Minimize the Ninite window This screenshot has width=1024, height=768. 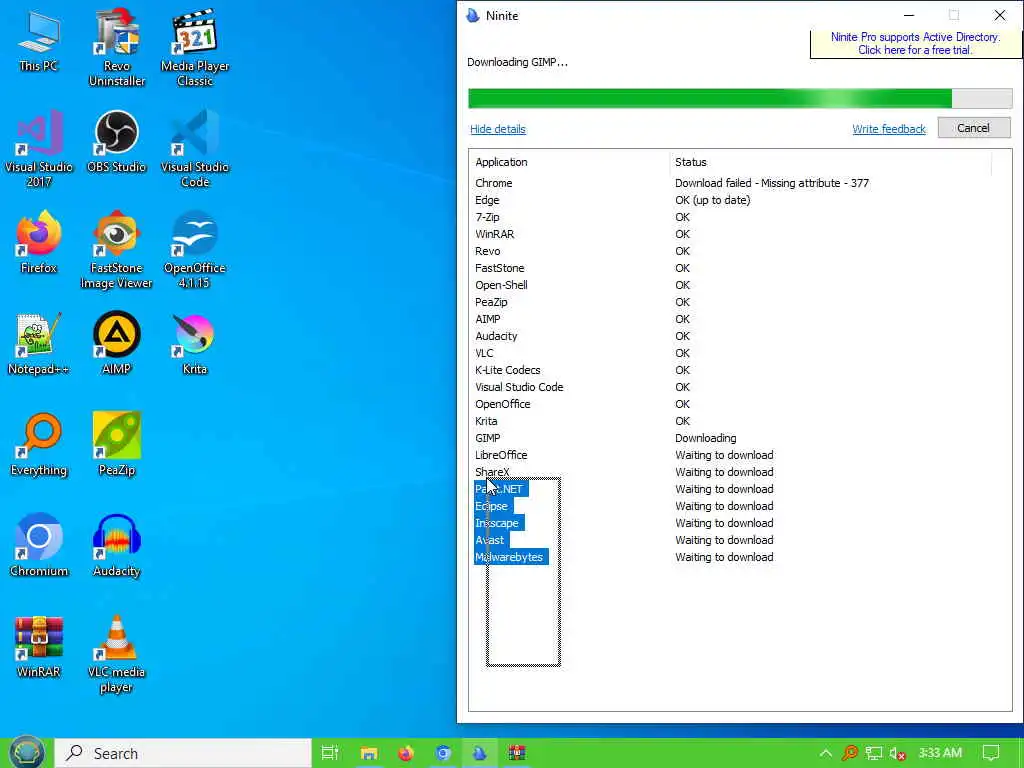tap(908, 15)
